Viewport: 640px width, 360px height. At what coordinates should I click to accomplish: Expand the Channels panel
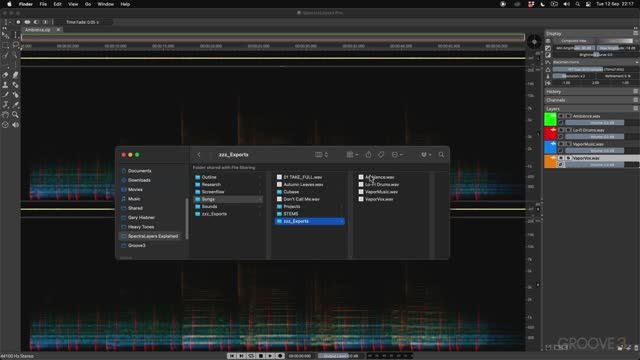tap(591, 100)
